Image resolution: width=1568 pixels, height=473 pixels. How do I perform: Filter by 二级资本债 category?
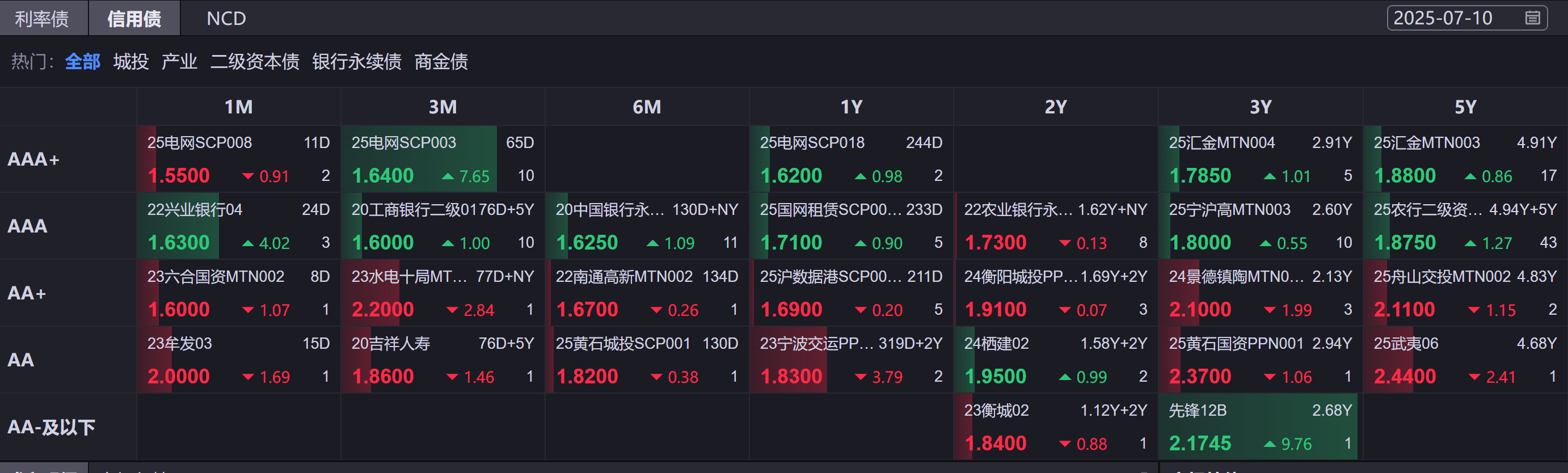(255, 61)
